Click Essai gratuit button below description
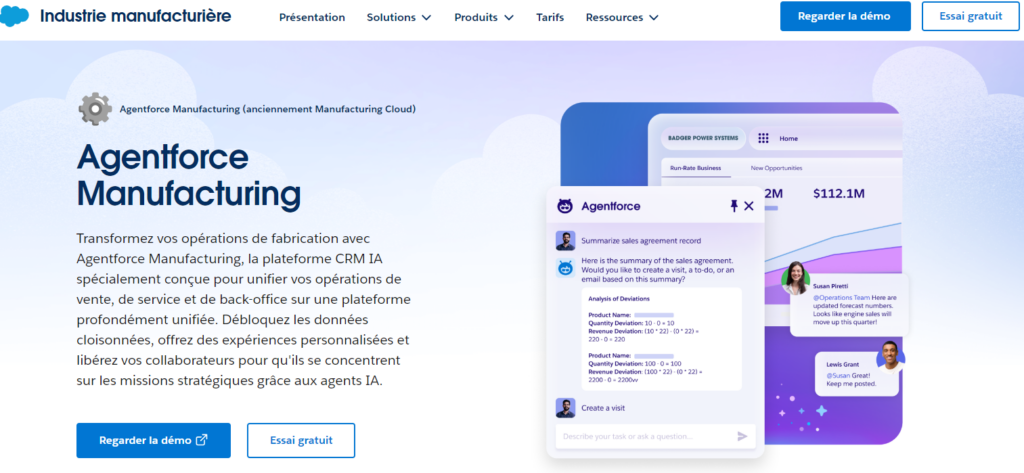This screenshot has width=1024, height=473. (x=301, y=440)
